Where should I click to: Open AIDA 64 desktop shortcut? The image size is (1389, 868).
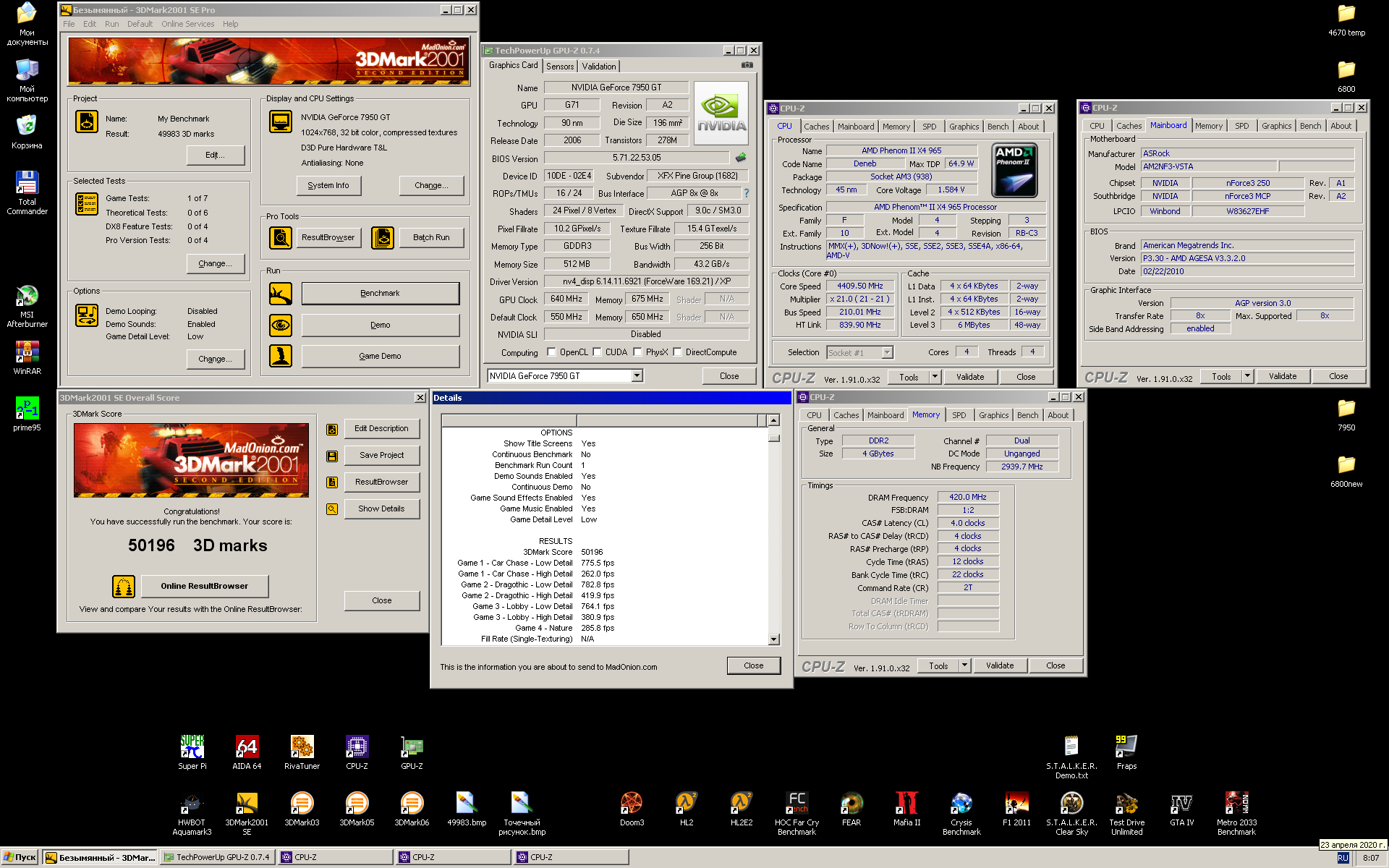(x=247, y=752)
